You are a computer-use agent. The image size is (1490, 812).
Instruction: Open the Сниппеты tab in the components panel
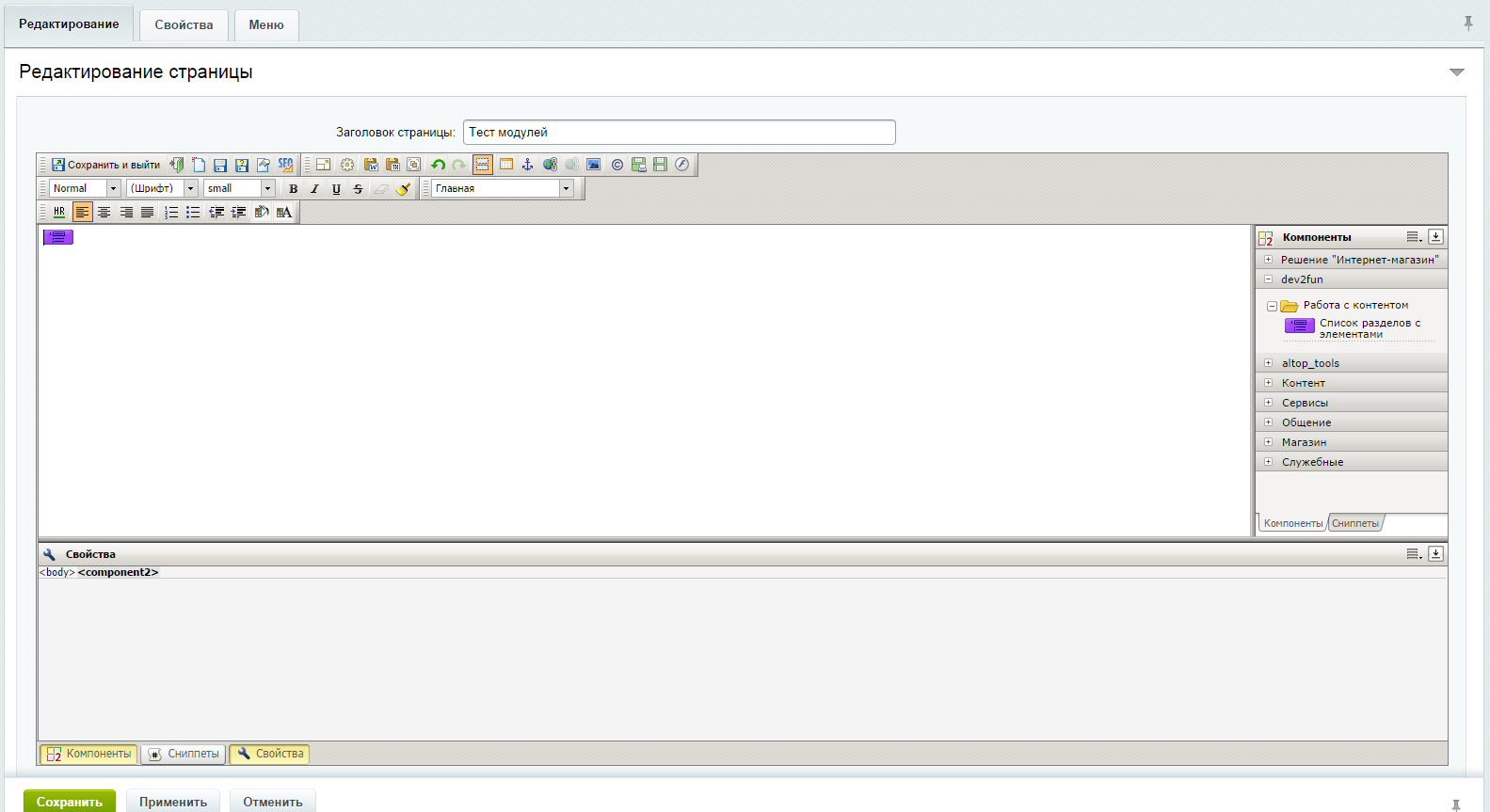point(1355,523)
